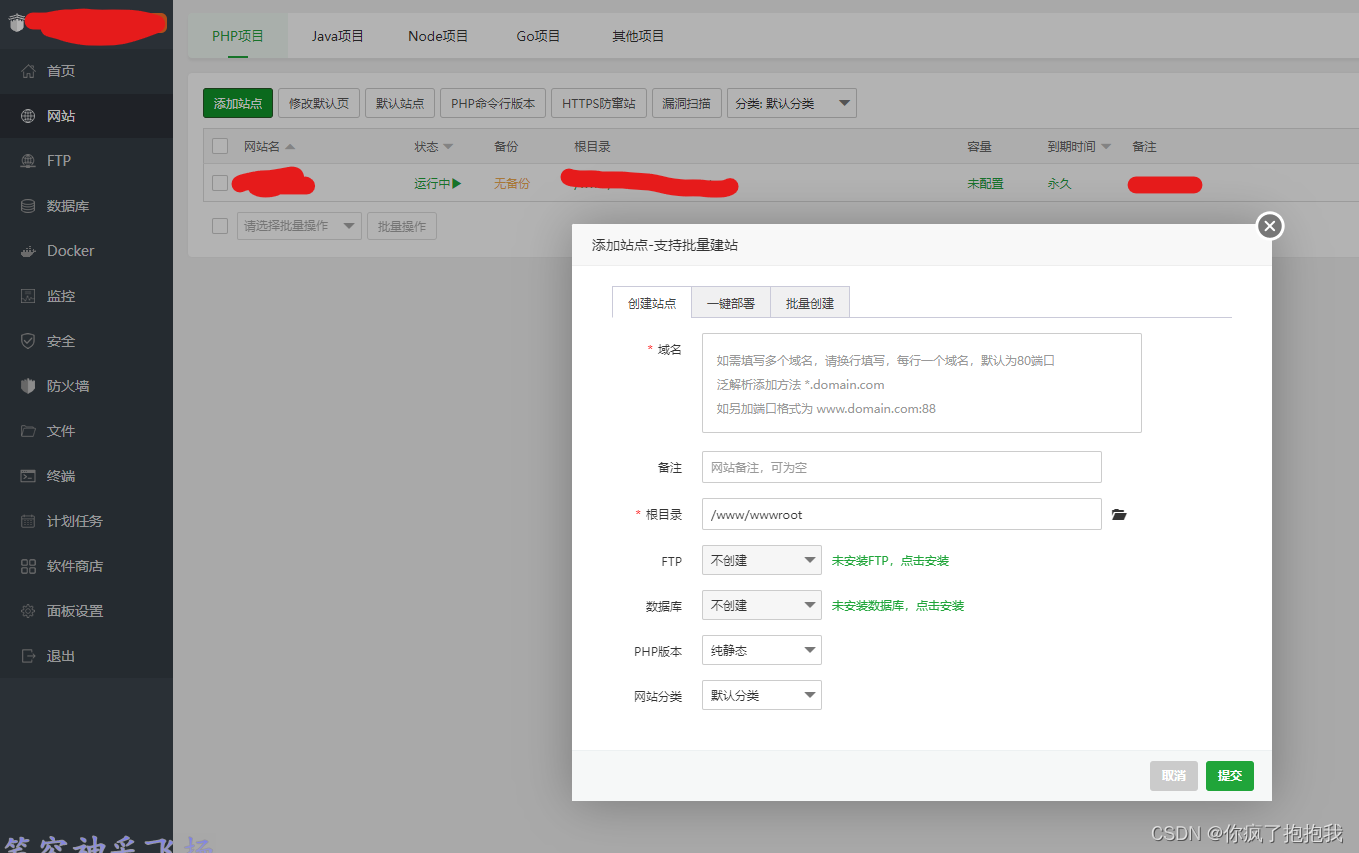1359x853 pixels.
Task: Click the 未安装数据库，点击安装 link
Action: [898, 606]
